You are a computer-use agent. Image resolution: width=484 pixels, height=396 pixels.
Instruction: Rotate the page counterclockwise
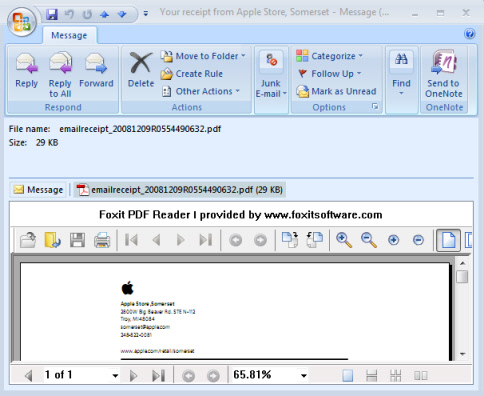tap(315, 240)
